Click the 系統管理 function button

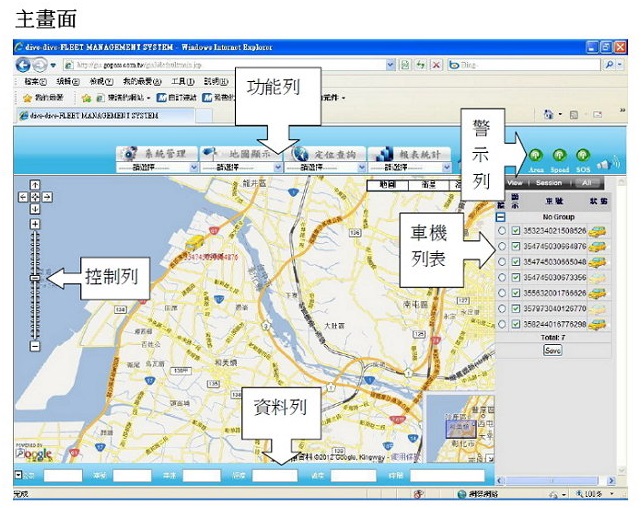(157, 154)
